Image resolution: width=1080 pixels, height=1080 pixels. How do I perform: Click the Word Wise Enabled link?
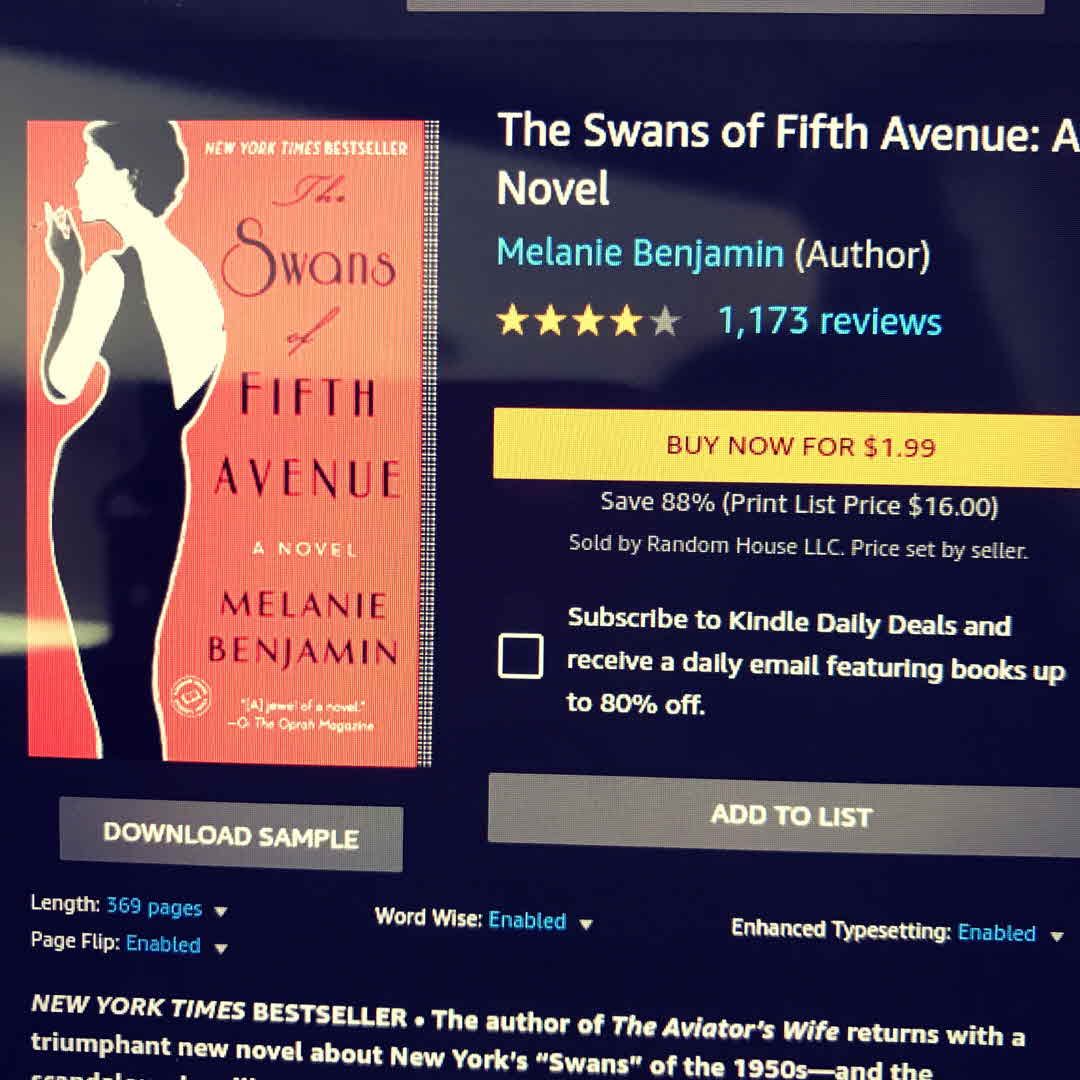click(x=527, y=920)
